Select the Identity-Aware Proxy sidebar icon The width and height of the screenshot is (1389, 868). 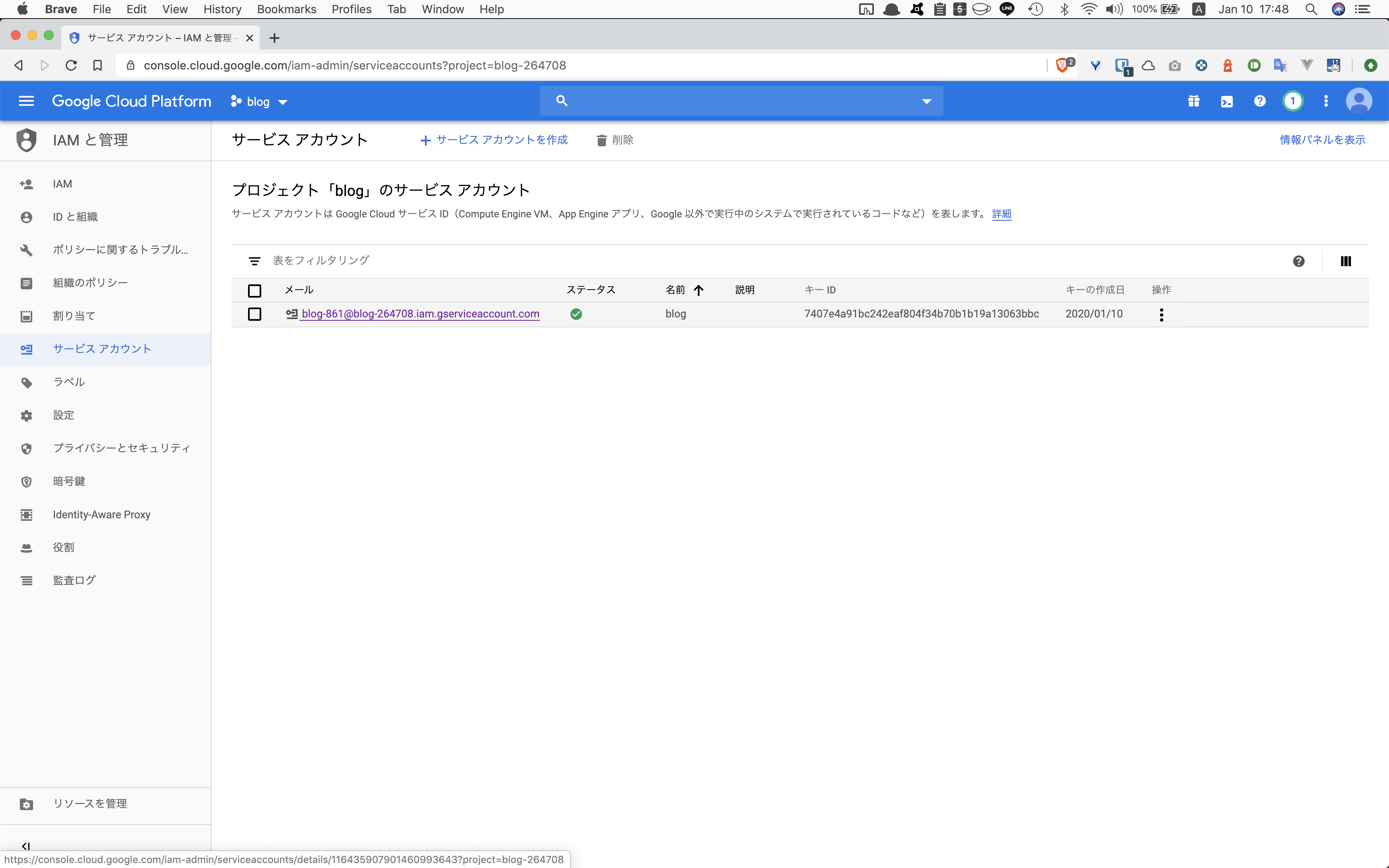(x=26, y=514)
